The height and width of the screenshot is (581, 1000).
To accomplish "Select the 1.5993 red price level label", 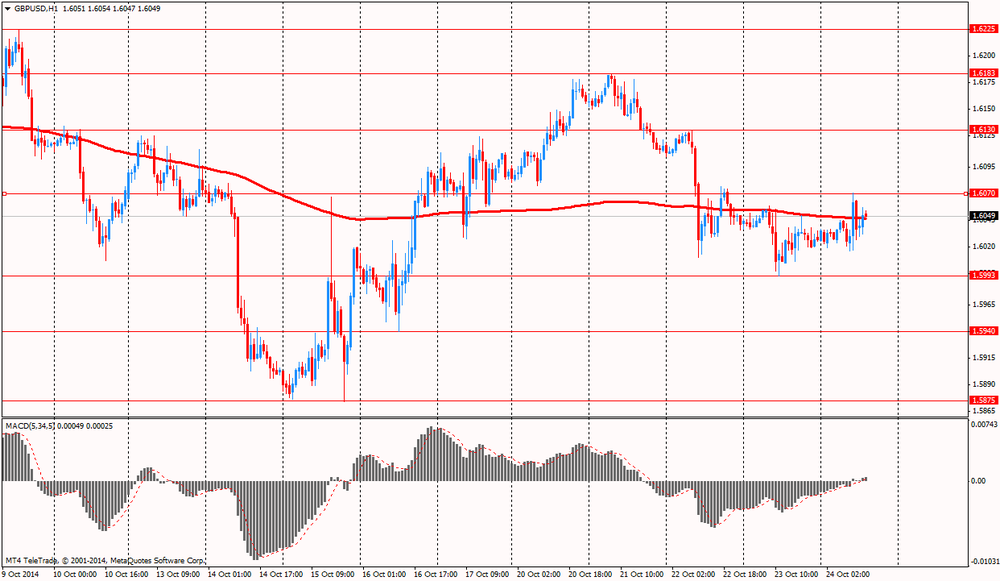I will 983,276.
